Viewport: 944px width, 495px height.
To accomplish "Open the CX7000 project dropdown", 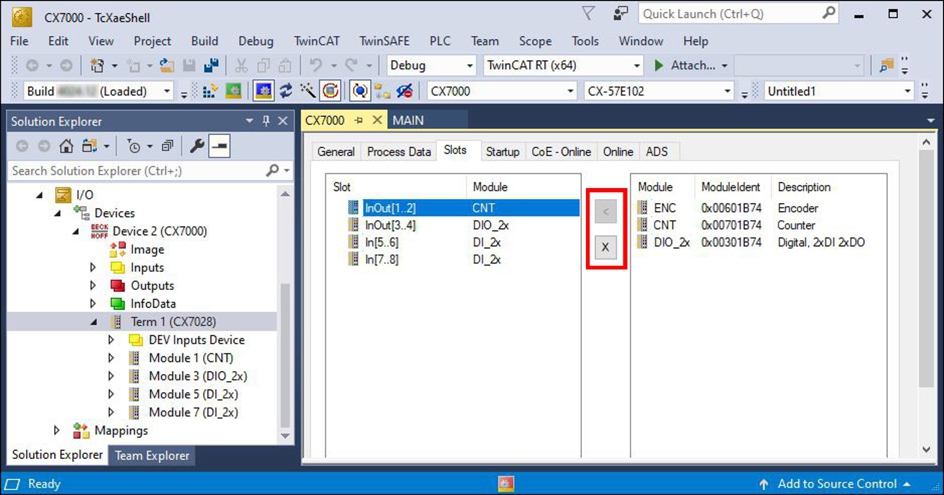I will coord(570,92).
